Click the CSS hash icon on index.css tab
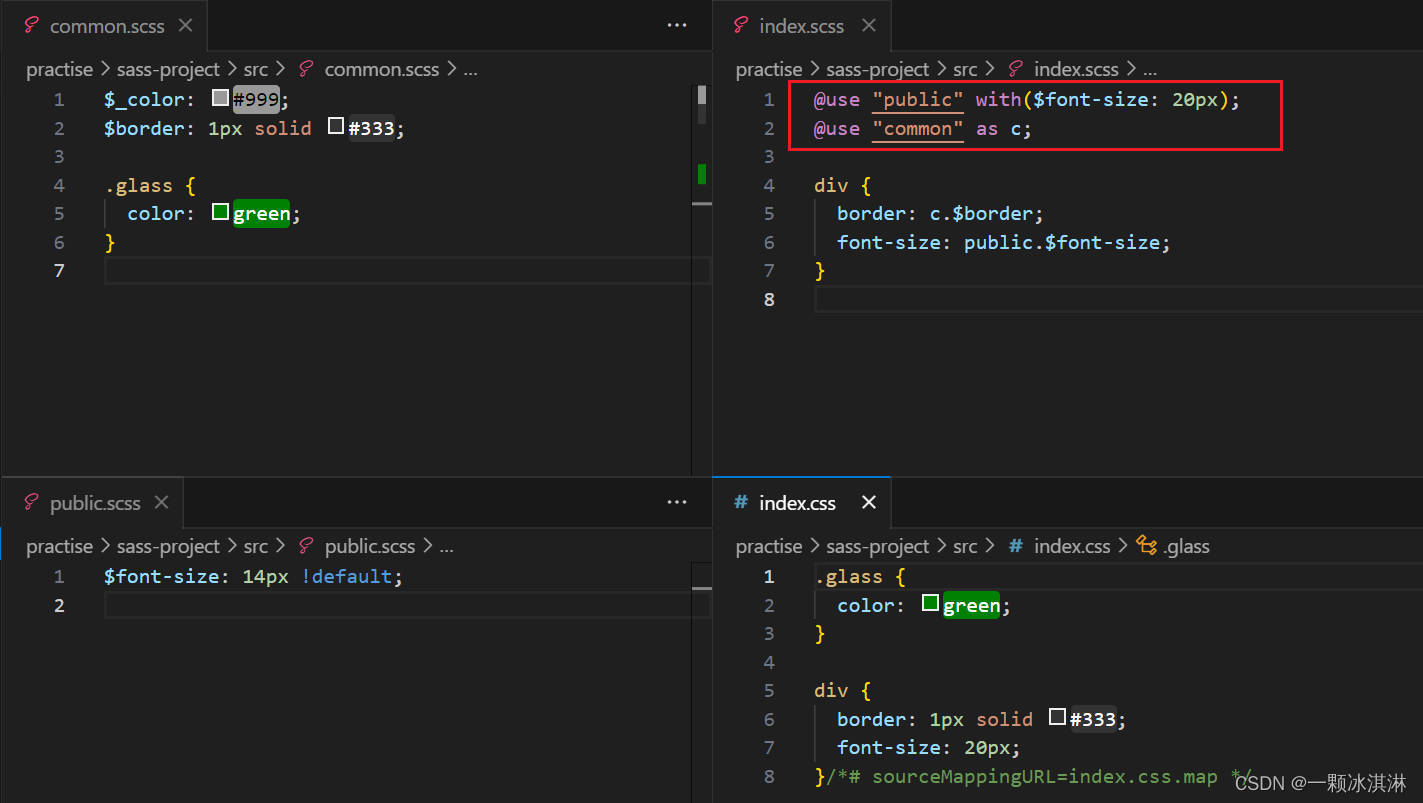Viewport: 1423px width, 803px height. point(741,503)
